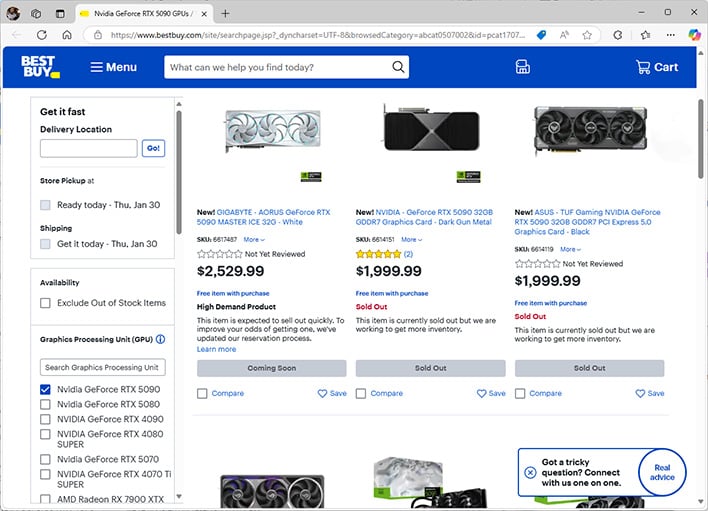708x511 pixels.
Task: Open the Copilot icon
Action: [694, 35]
